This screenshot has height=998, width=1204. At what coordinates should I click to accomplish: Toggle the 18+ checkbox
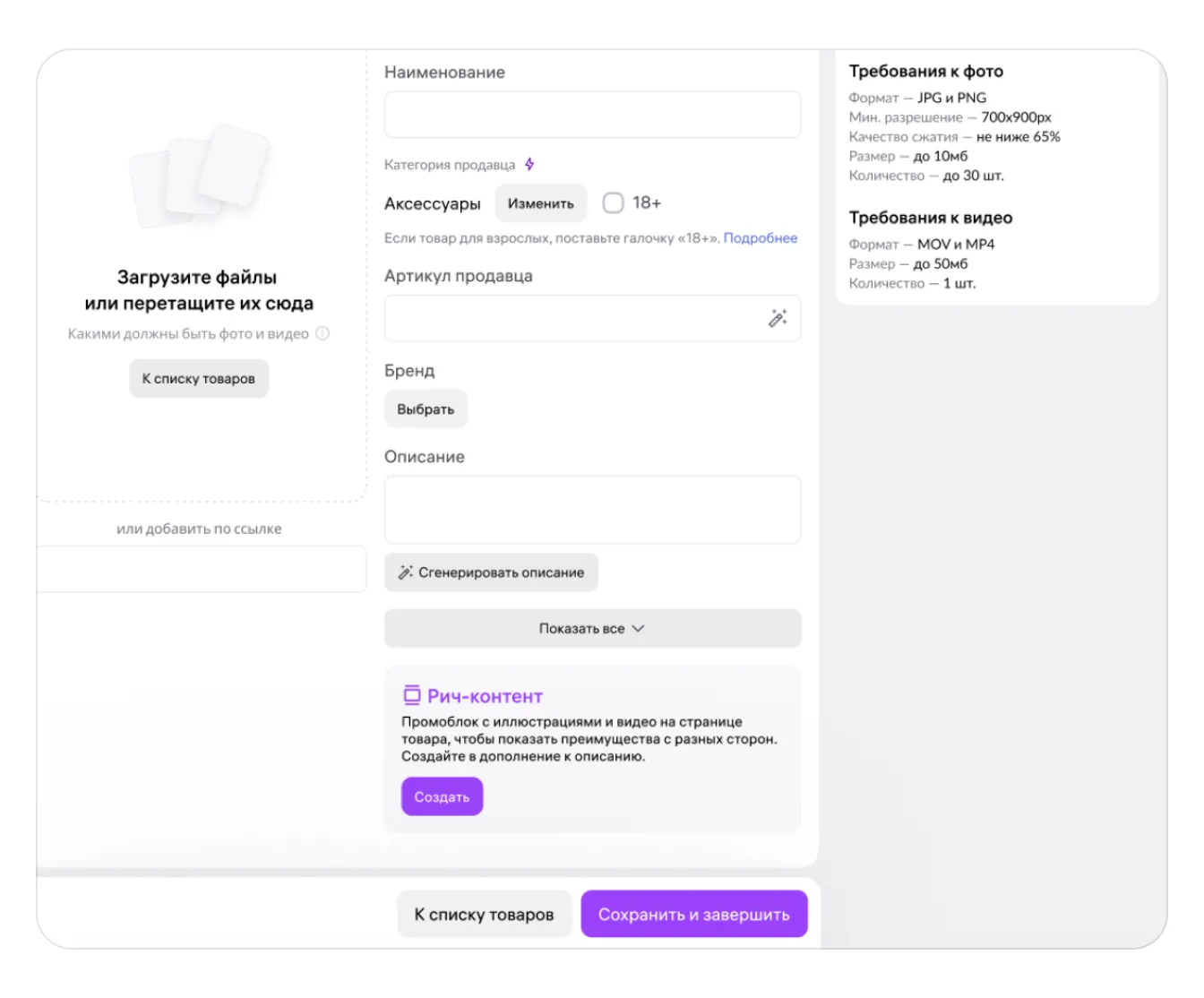click(x=613, y=203)
